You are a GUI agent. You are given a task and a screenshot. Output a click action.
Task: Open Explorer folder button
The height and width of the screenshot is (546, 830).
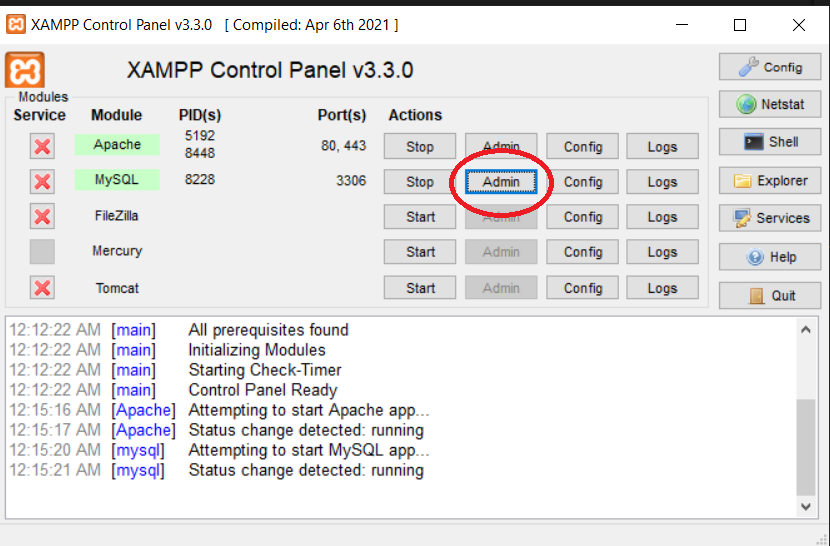coord(770,181)
